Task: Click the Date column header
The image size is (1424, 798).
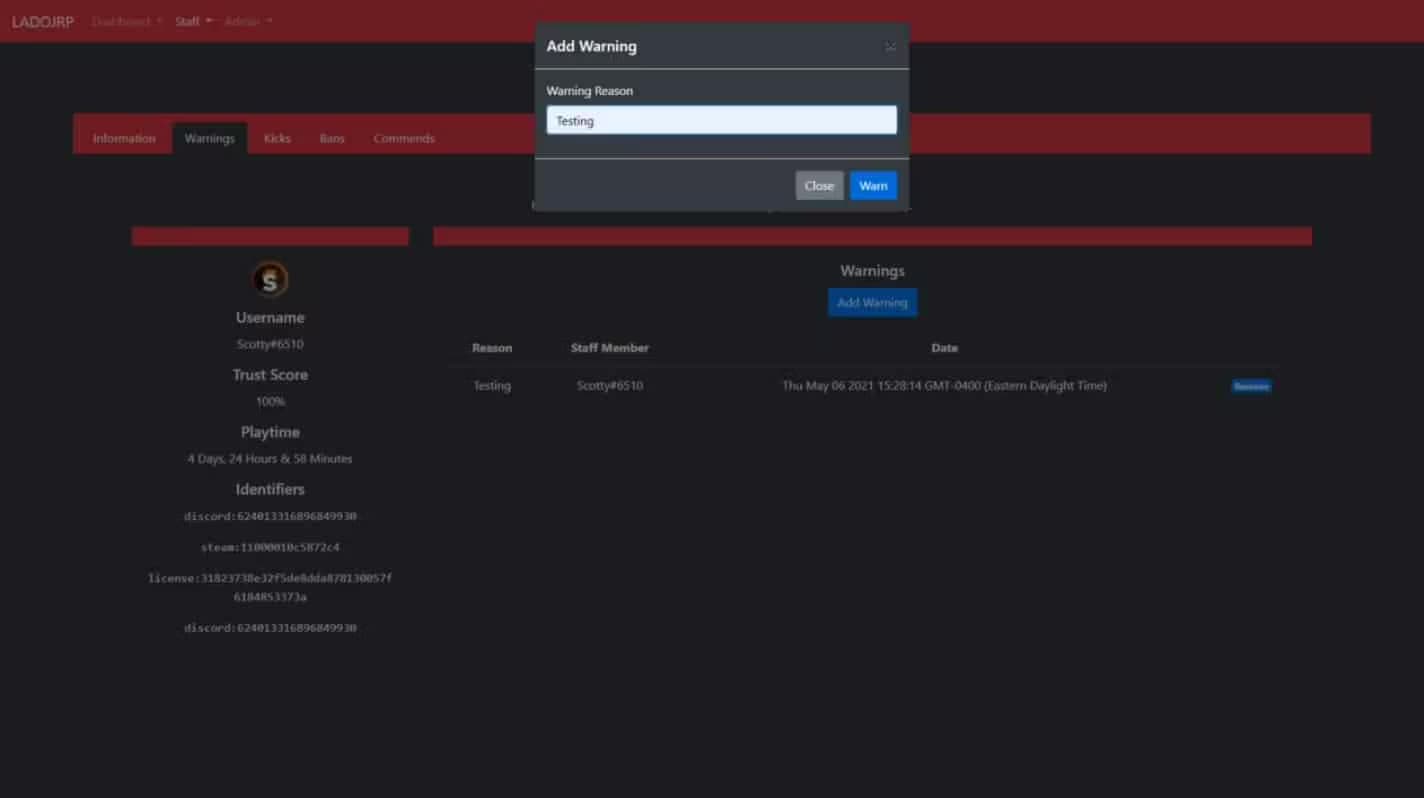Action: 944,347
